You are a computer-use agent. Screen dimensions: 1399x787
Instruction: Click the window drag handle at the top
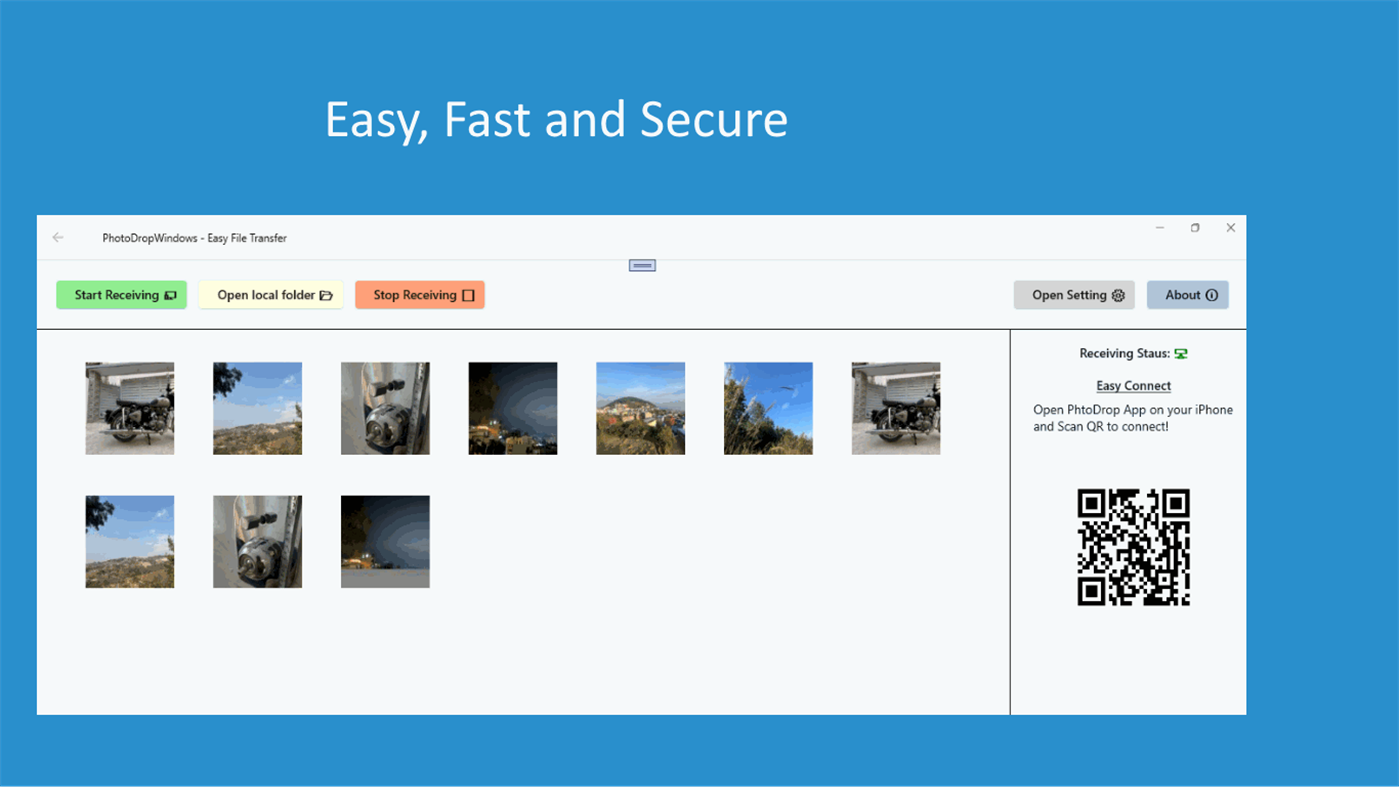point(641,265)
